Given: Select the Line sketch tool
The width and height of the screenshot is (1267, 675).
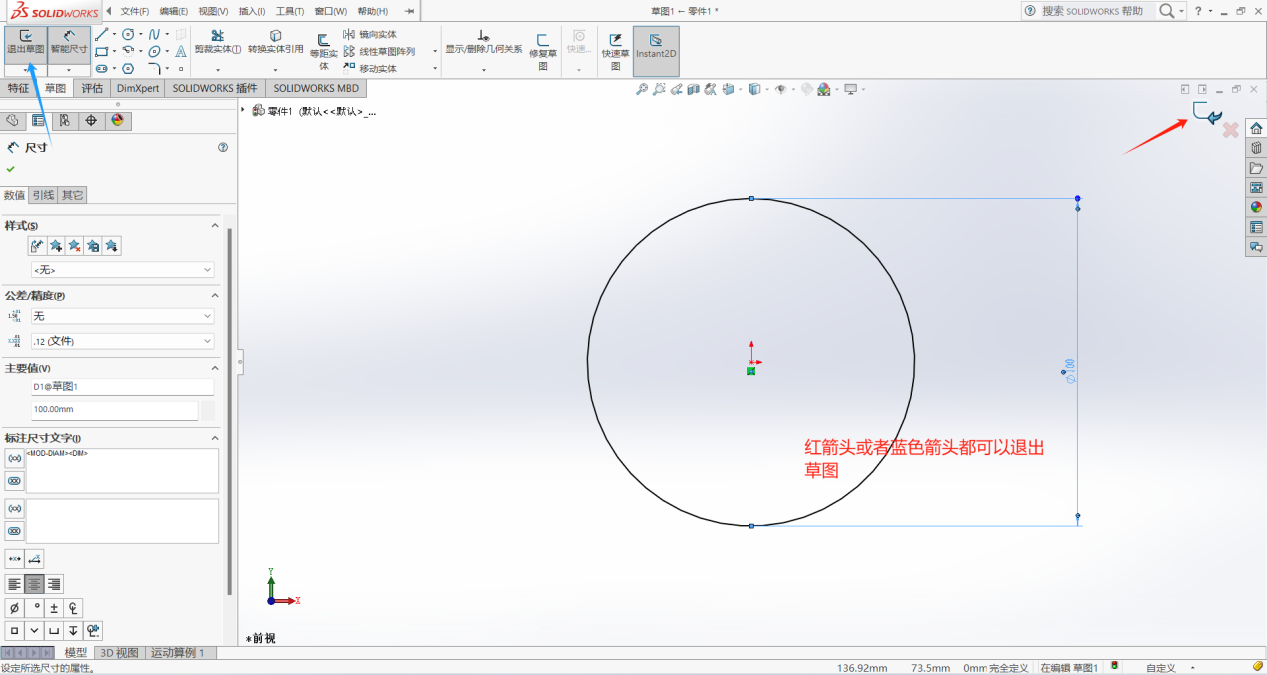Looking at the screenshot, I should point(101,34).
